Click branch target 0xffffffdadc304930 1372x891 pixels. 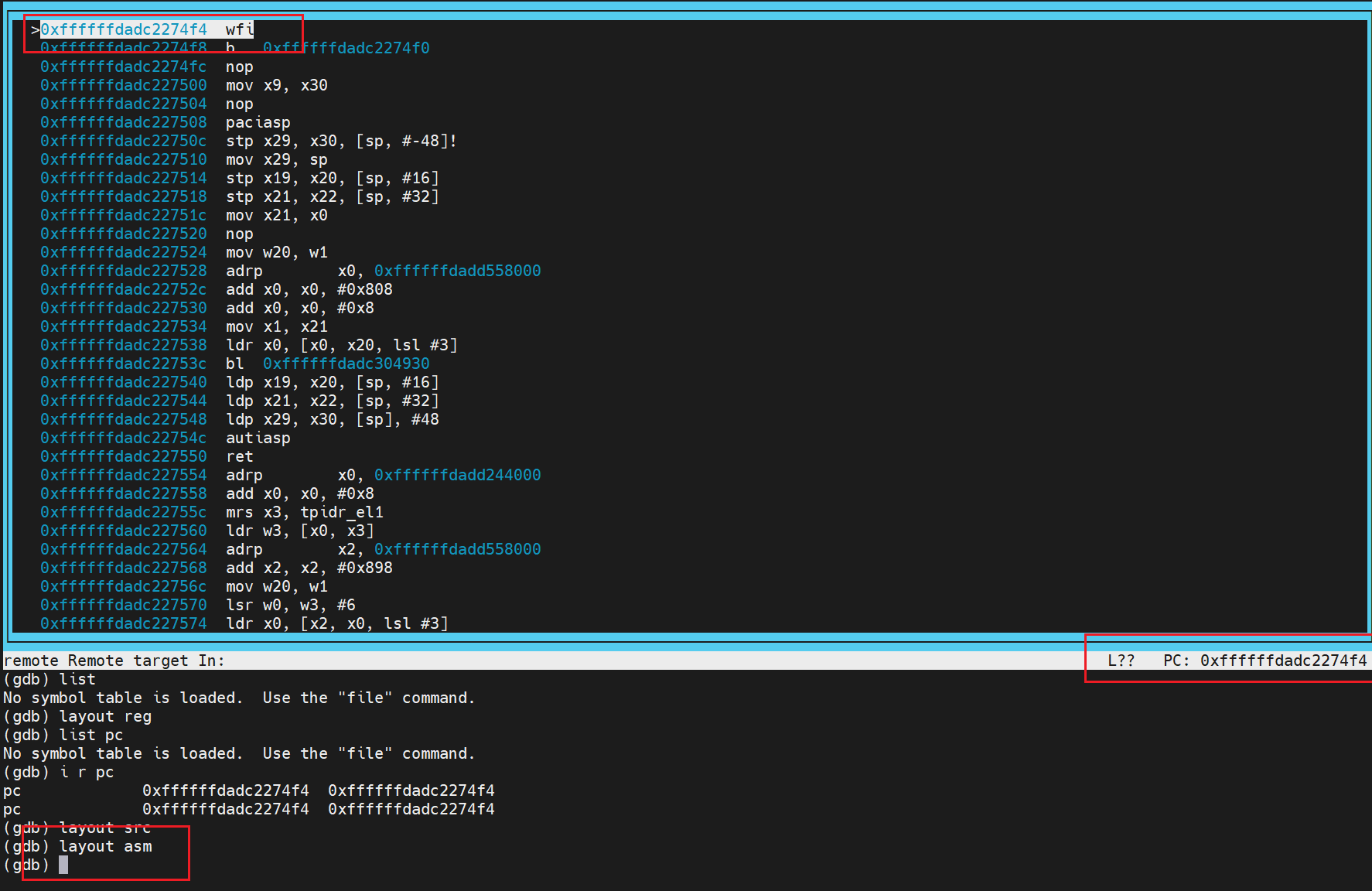(x=346, y=364)
